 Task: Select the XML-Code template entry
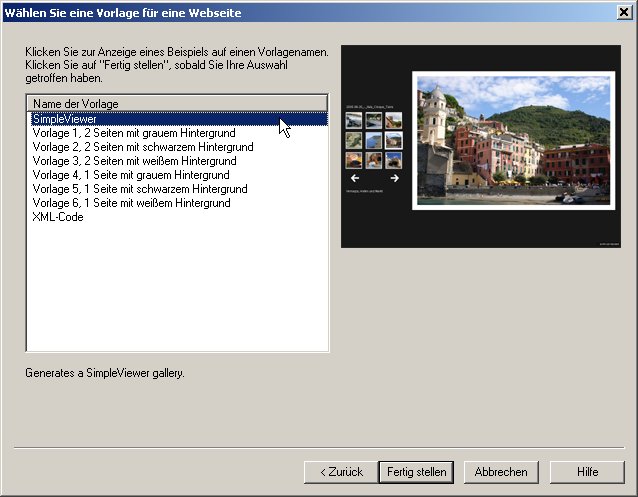(58, 217)
